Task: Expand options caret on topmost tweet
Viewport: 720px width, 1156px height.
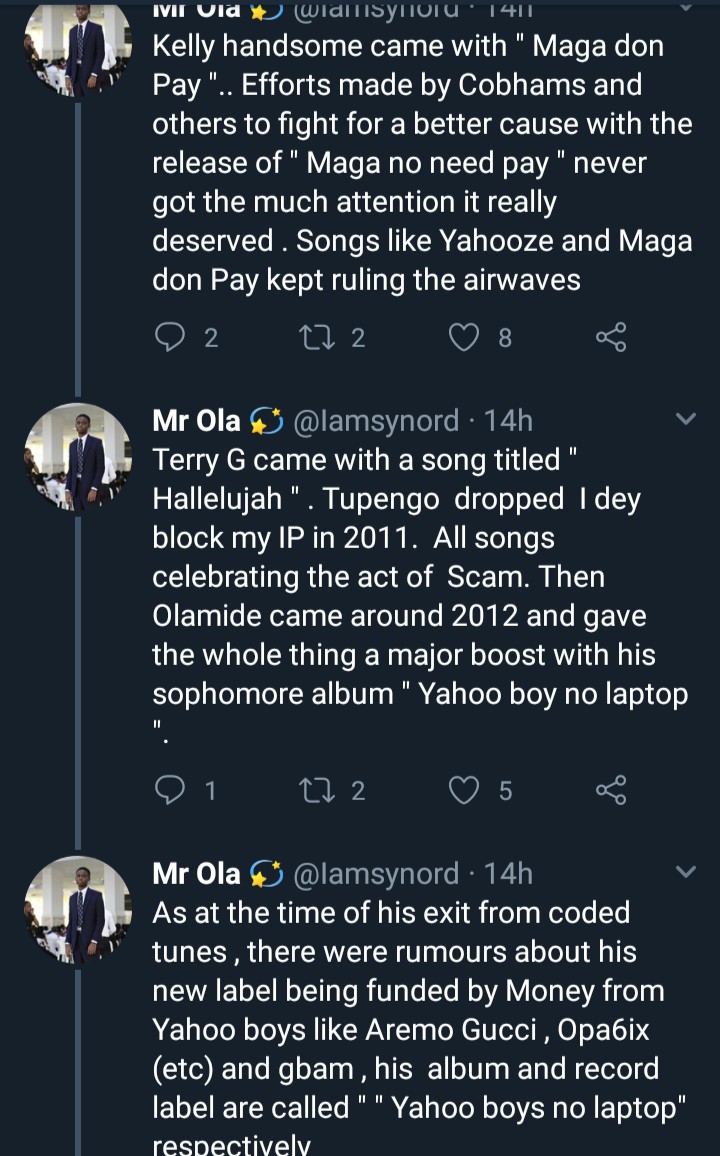Action: [686, 8]
